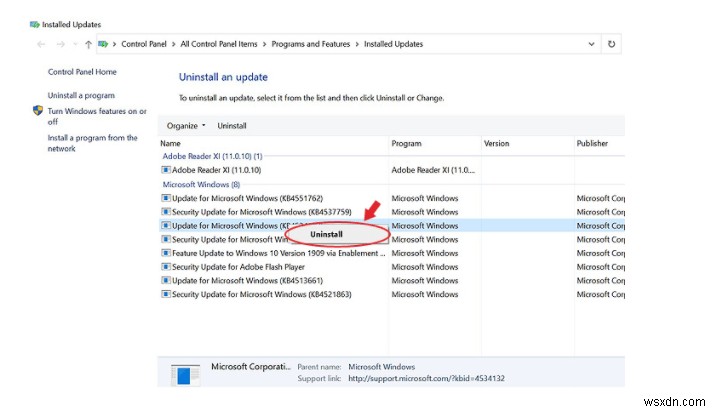This screenshot has height=412, width=717.
Task: Click the icon beside KB4513661 update
Action: pyautogui.click(x=166, y=280)
